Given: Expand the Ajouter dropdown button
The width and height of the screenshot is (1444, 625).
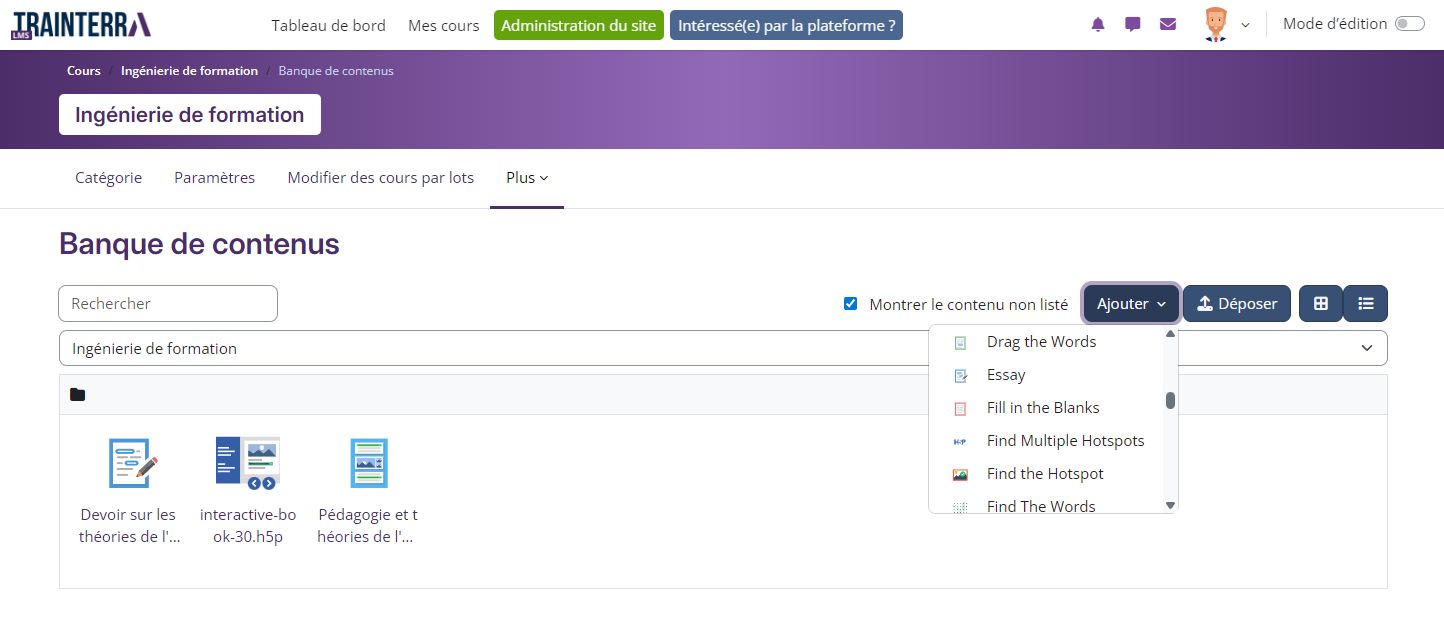Looking at the screenshot, I should pyautogui.click(x=1131, y=304).
